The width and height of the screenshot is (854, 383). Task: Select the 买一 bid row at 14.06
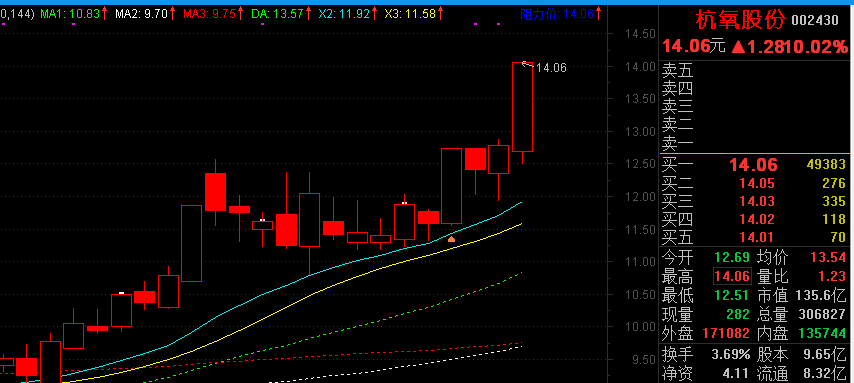tap(754, 165)
